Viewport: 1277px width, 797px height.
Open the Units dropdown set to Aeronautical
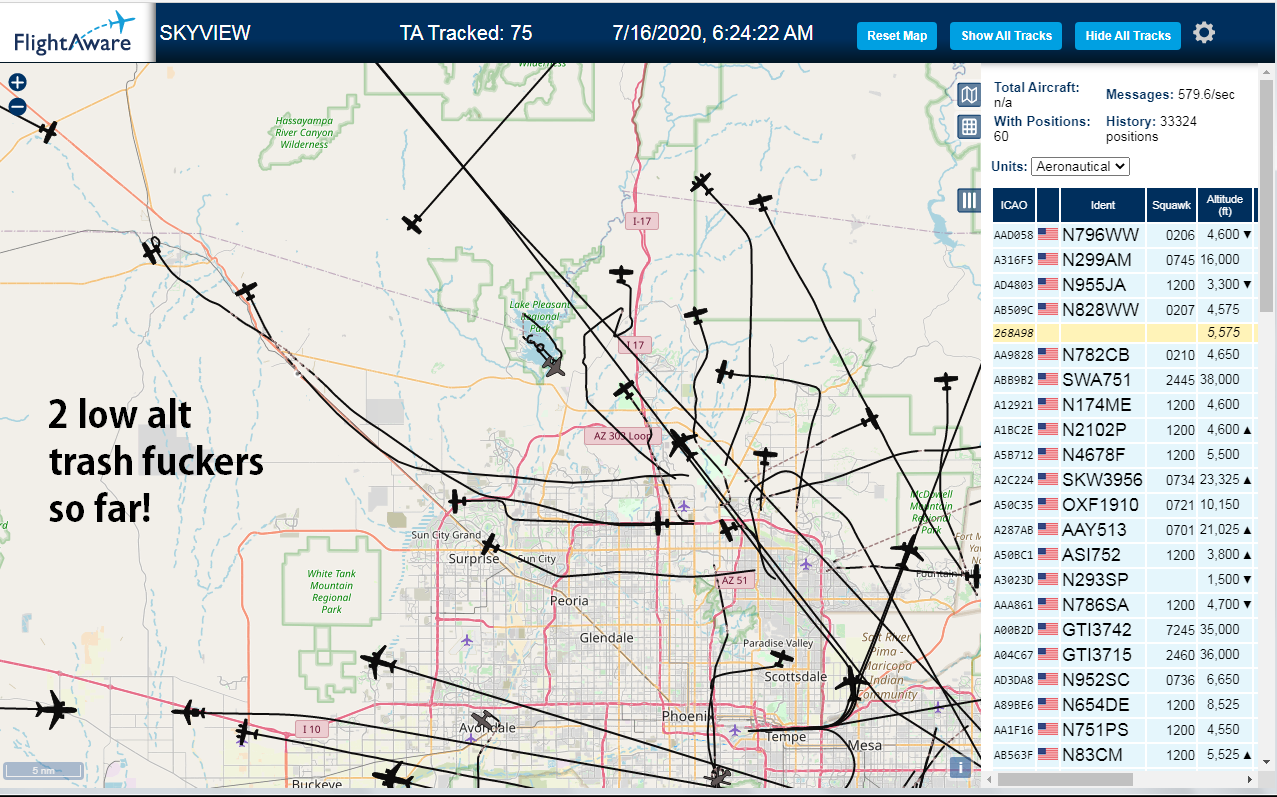click(x=1080, y=166)
